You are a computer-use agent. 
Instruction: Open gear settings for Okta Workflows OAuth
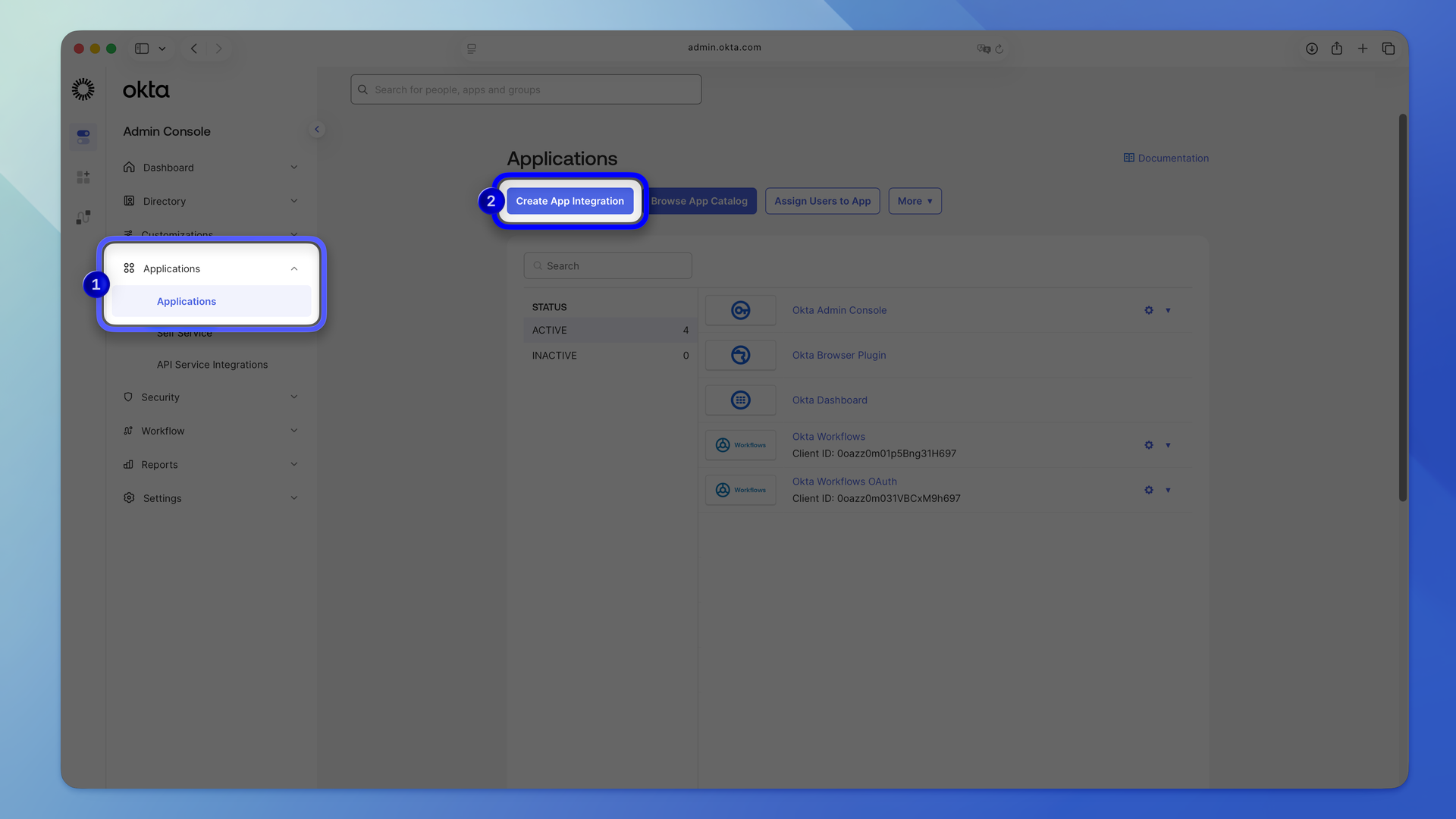[1149, 490]
